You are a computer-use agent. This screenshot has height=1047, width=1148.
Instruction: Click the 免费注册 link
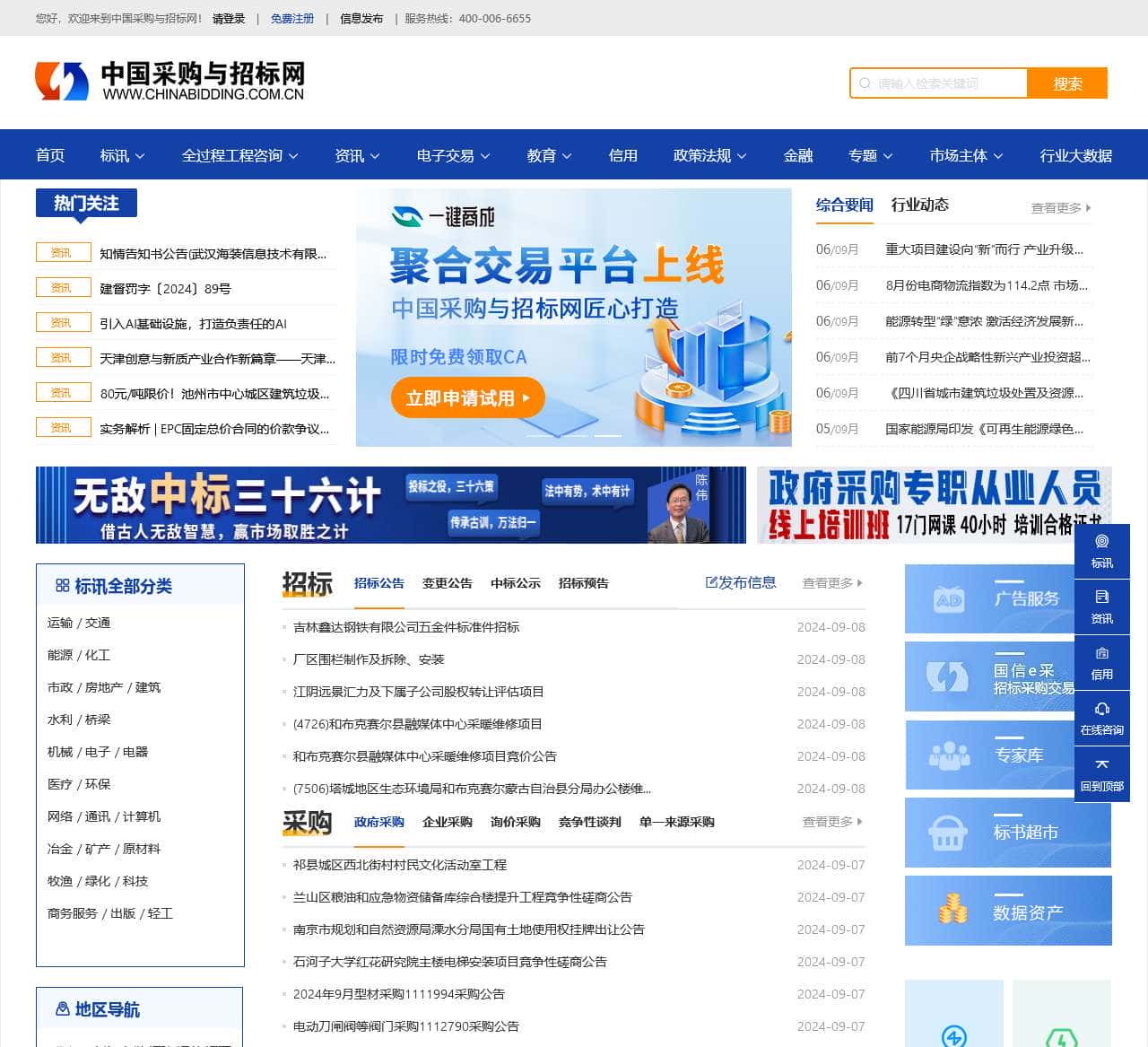[x=292, y=18]
